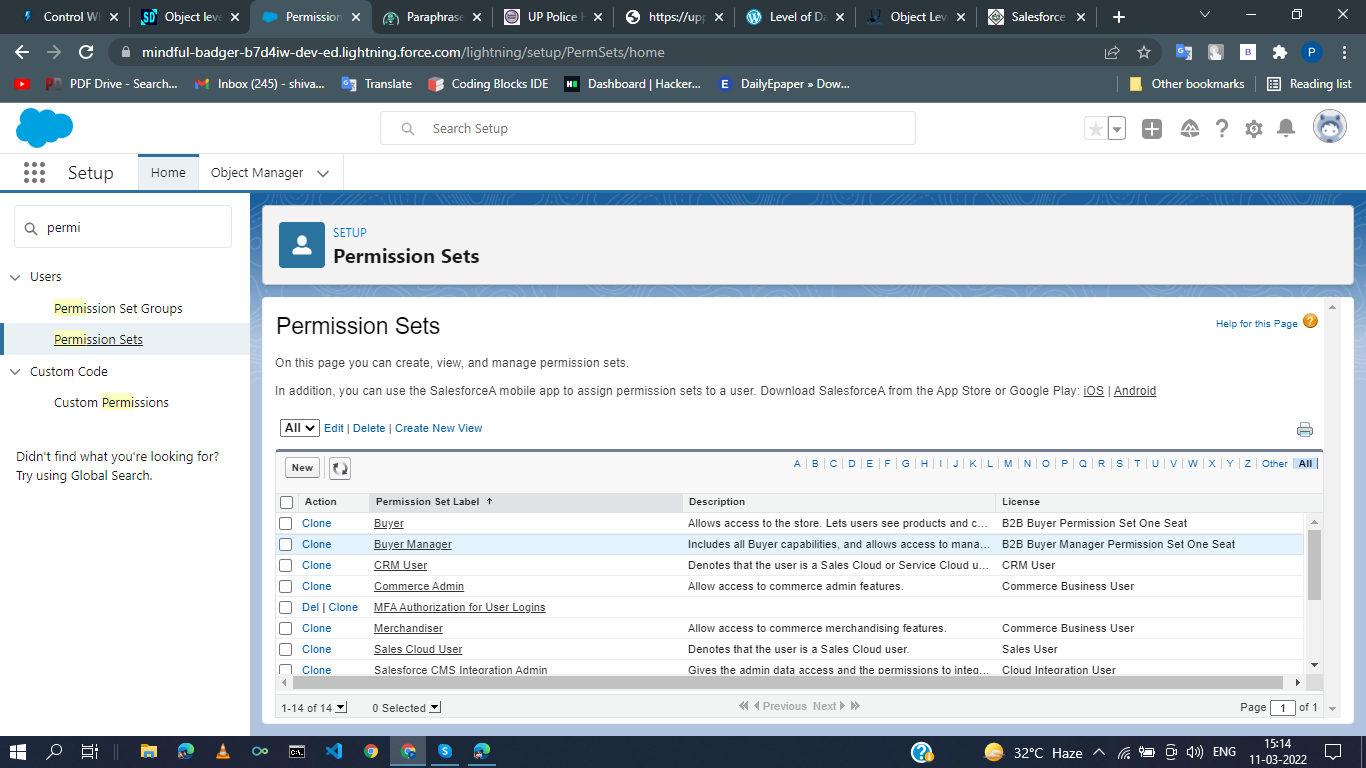Check the Buyer permission set checkbox
Viewport: 1366px width, 768px height.
pos(286,524)
